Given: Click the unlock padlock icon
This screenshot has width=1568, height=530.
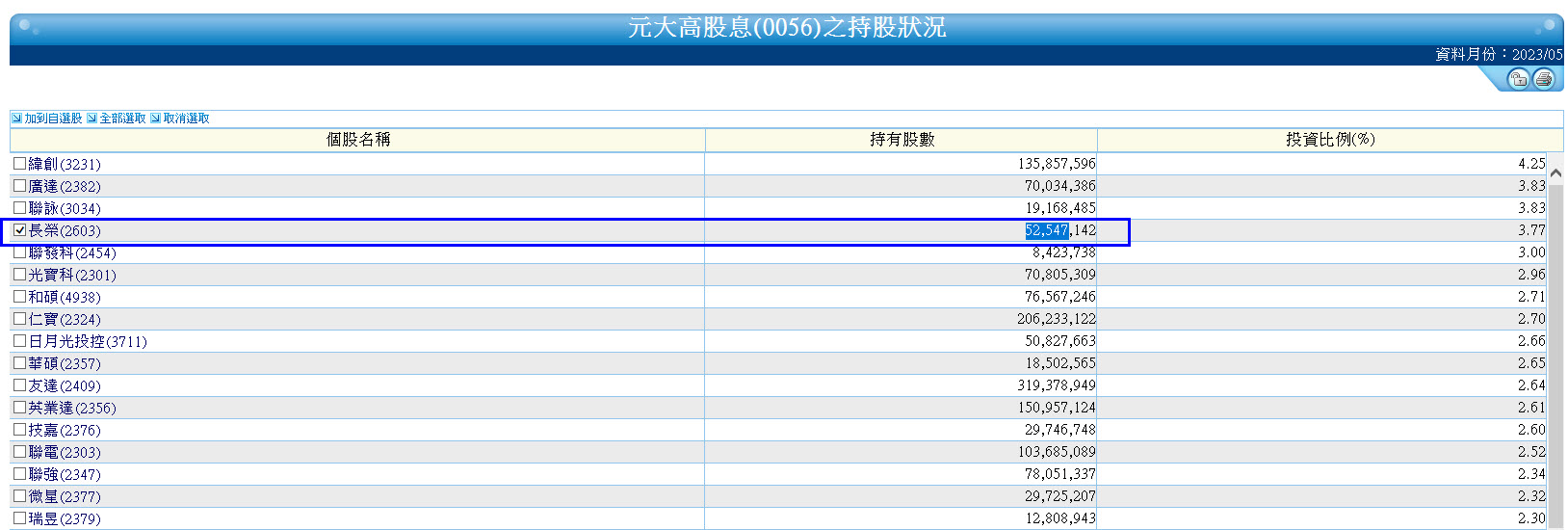Looking at the screenshot, I should click(1518, 79).
